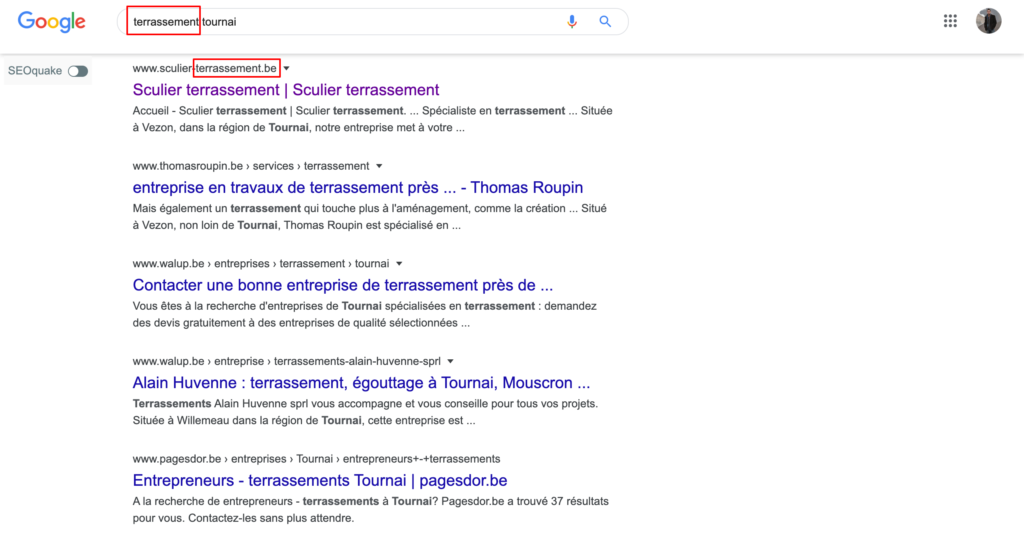Expand the arrow beside walup.be terrassements-alain-huvenne-sprl URL
Screen dimensions: 1024x533
(x=450, y=361)
